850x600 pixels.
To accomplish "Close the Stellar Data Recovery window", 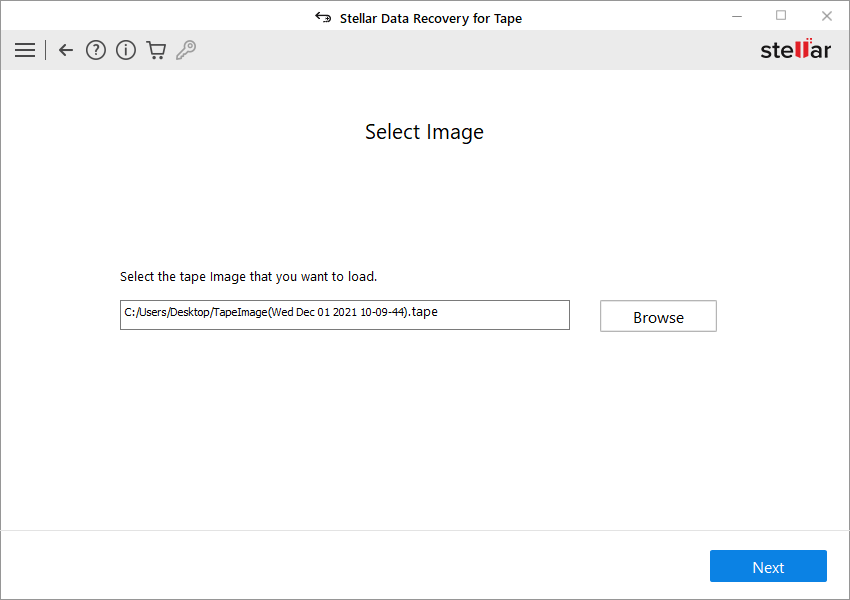I will (x=826, y=16).
